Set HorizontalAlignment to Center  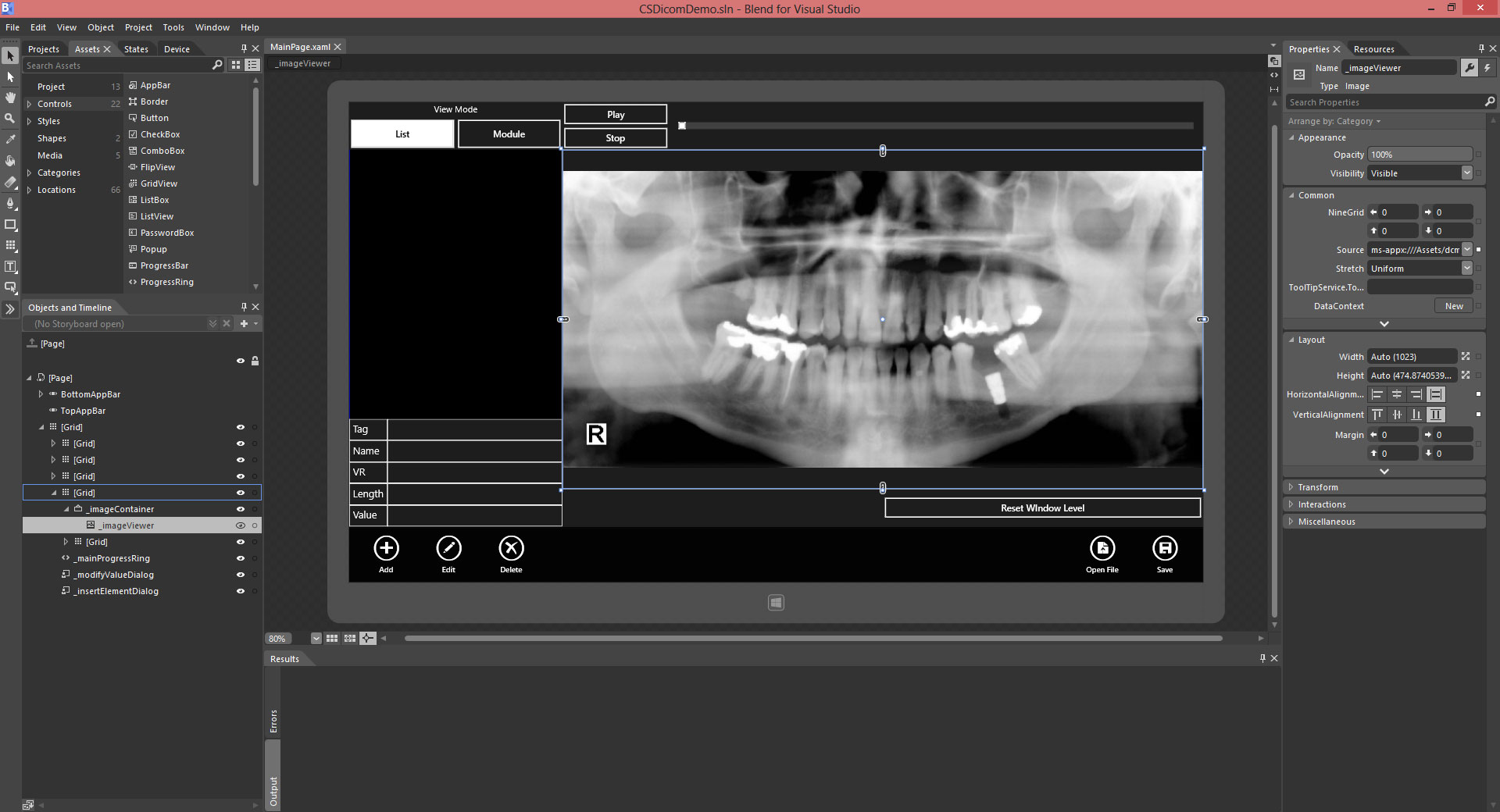point(1397,394)
